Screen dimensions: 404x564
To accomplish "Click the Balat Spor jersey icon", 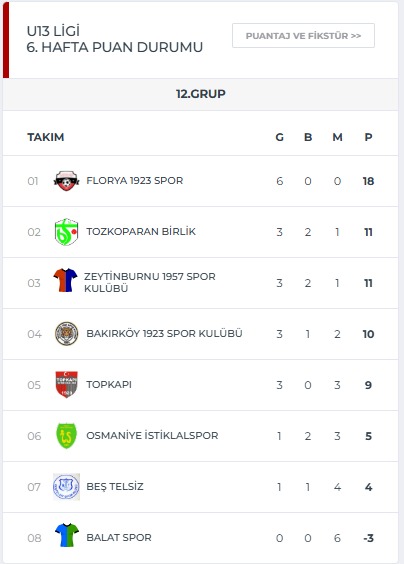I will 67,535.
